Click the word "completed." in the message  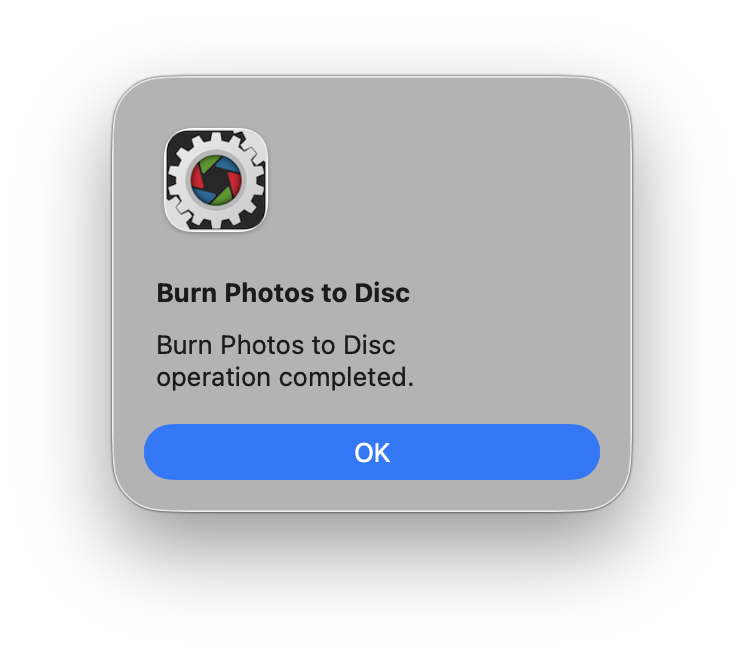(346, 378)
